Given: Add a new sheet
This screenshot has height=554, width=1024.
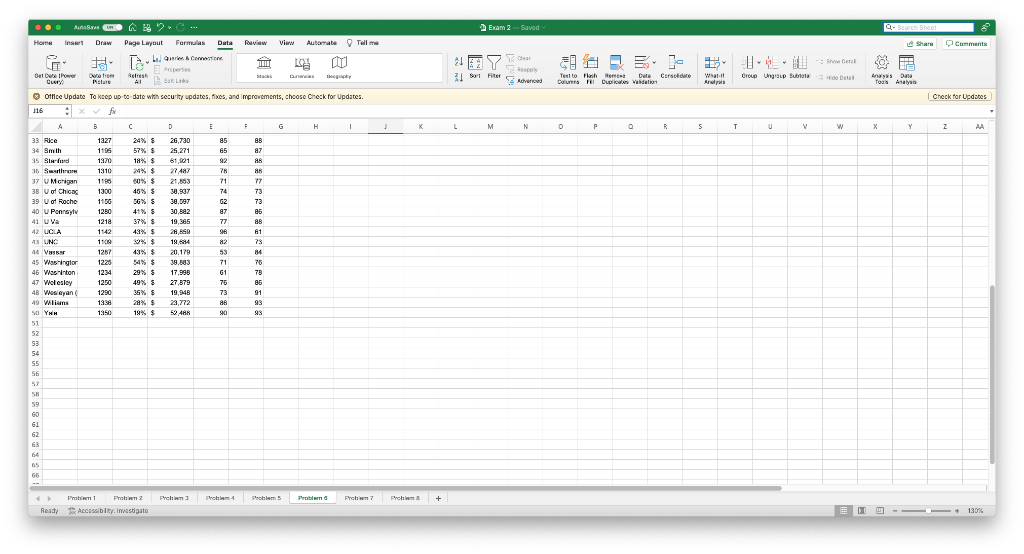Looking at the screenshot, I should tap(438, 498).
